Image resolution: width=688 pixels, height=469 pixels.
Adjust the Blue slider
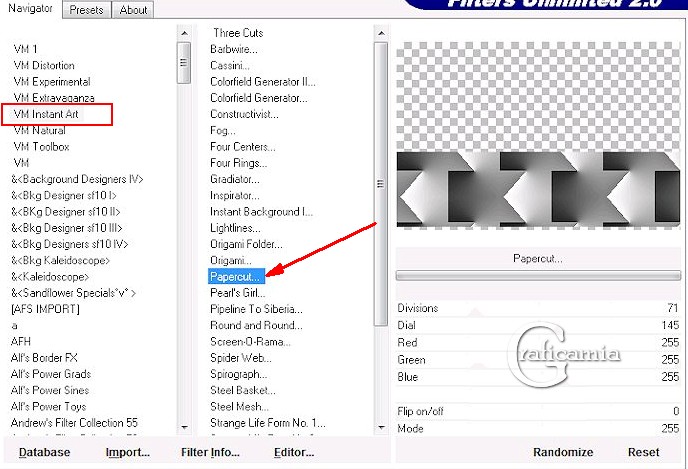(538, 377)
